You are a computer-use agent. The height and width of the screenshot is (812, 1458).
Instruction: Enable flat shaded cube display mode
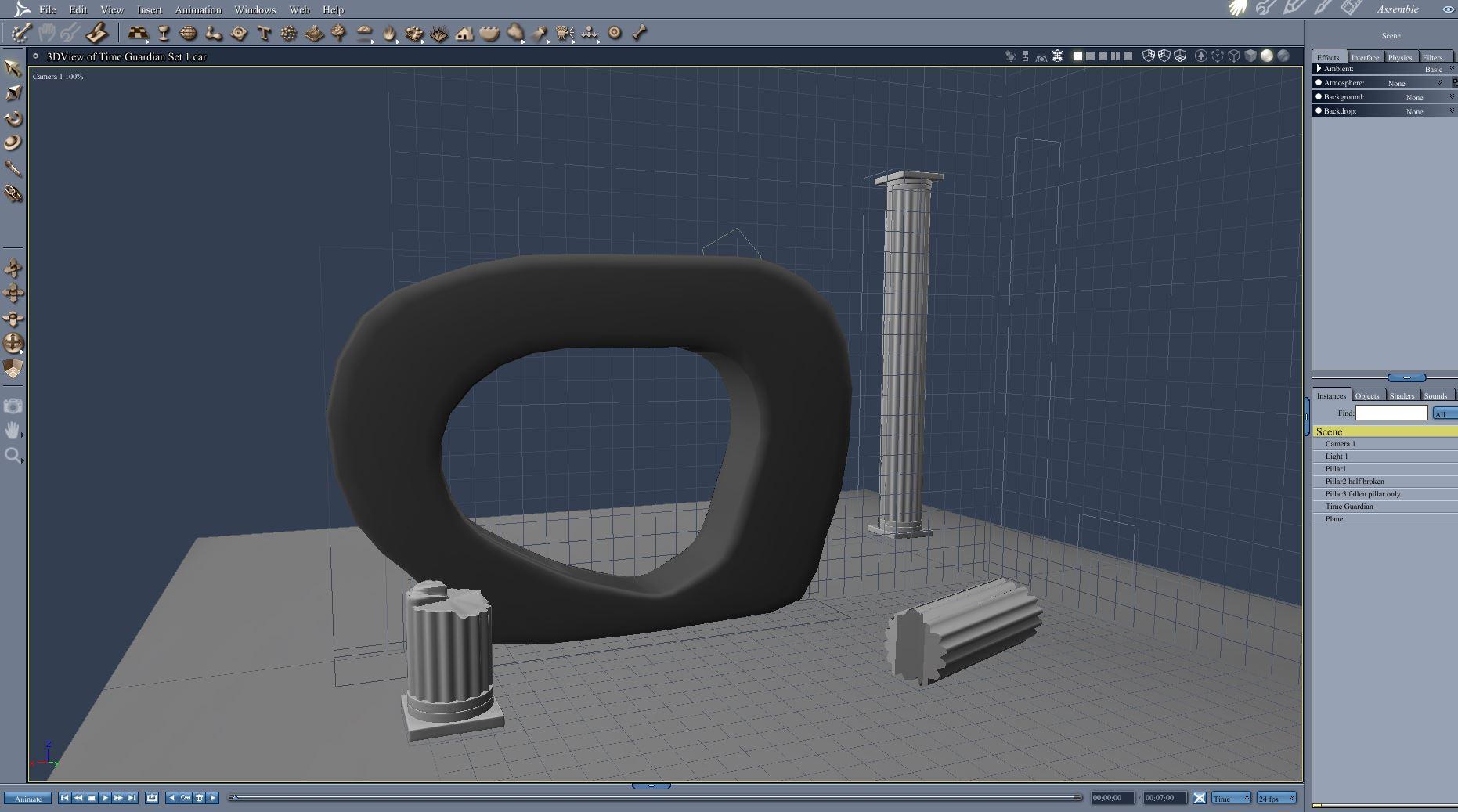pos(1250,56)
